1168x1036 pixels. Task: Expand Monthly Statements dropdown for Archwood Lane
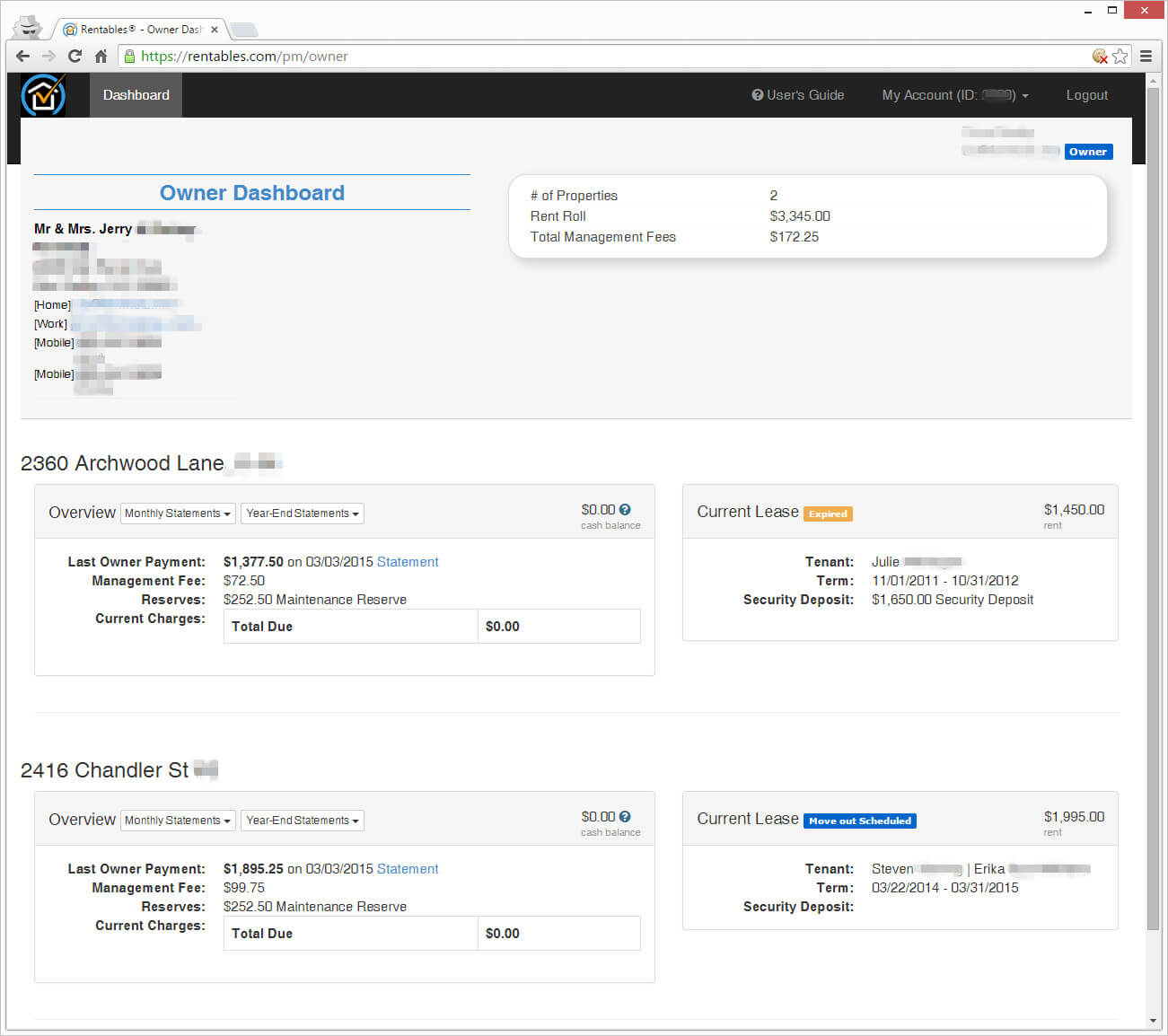(178, 514)
